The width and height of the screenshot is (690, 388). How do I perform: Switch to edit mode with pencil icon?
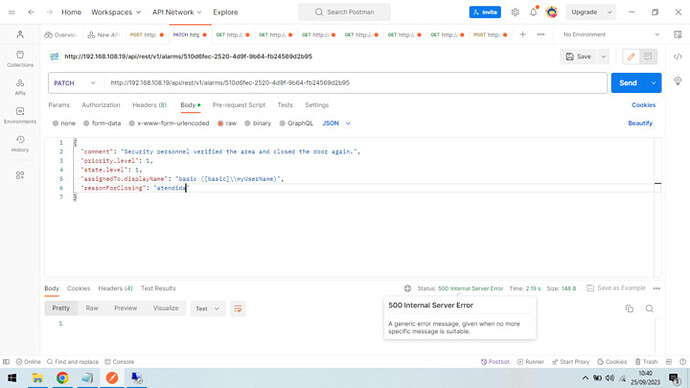631,56
